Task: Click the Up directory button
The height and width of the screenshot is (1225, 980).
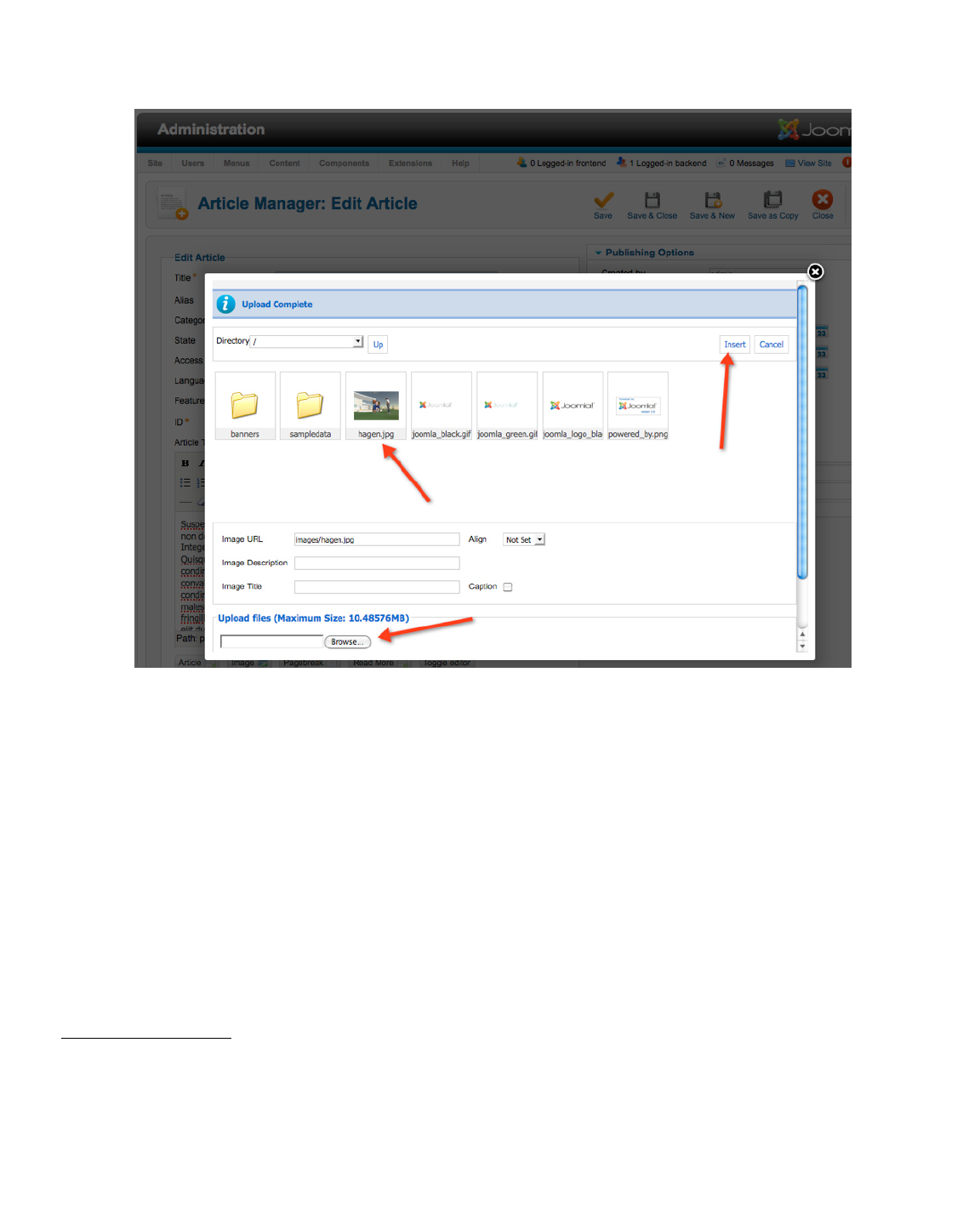Action: (x=378, y=345)
